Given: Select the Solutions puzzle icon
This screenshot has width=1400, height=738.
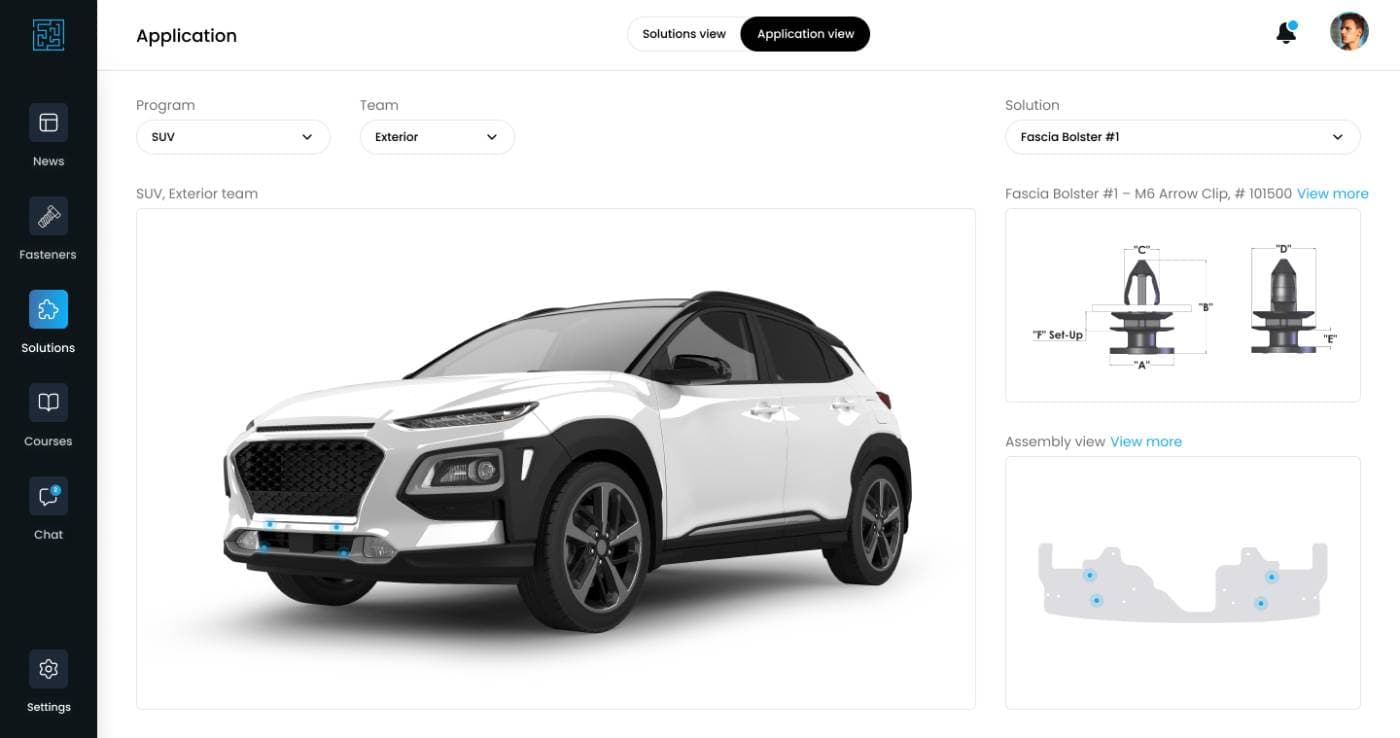Looking at the screenshot, I should (48, 309).
